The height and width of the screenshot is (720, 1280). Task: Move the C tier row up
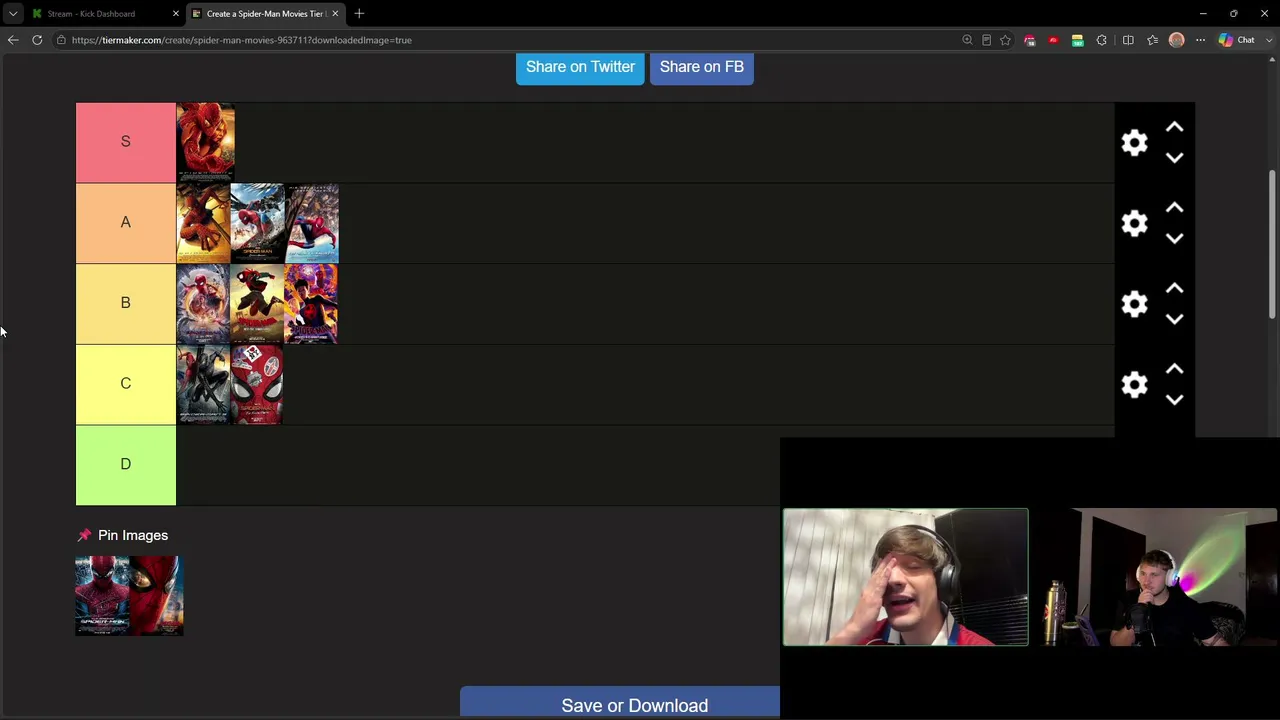(1174, 370)
